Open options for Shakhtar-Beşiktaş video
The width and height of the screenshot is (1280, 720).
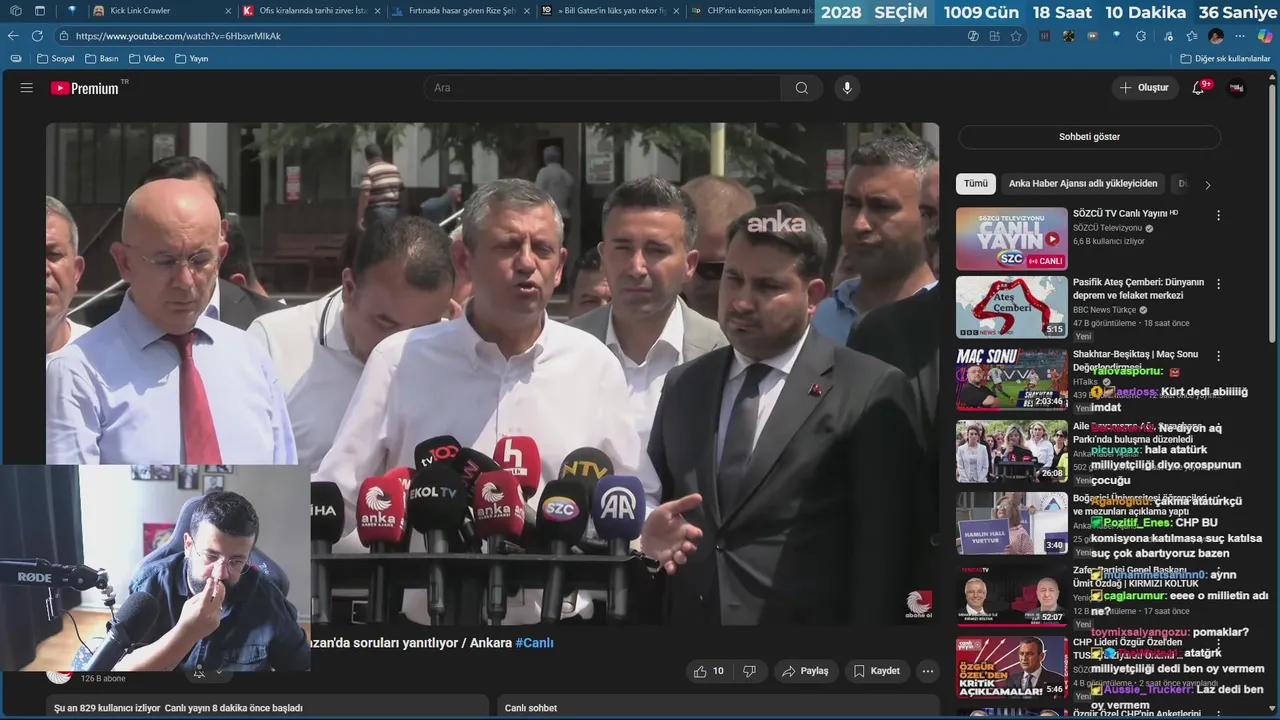[1218, 355]
